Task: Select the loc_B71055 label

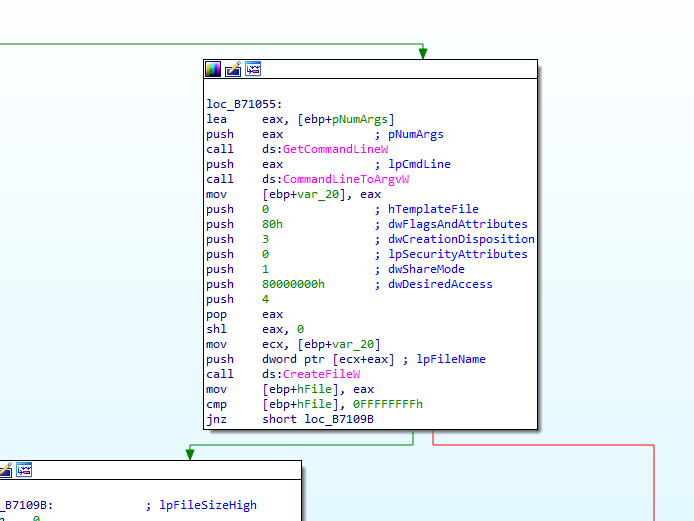Action: click(x=244, y=104)
